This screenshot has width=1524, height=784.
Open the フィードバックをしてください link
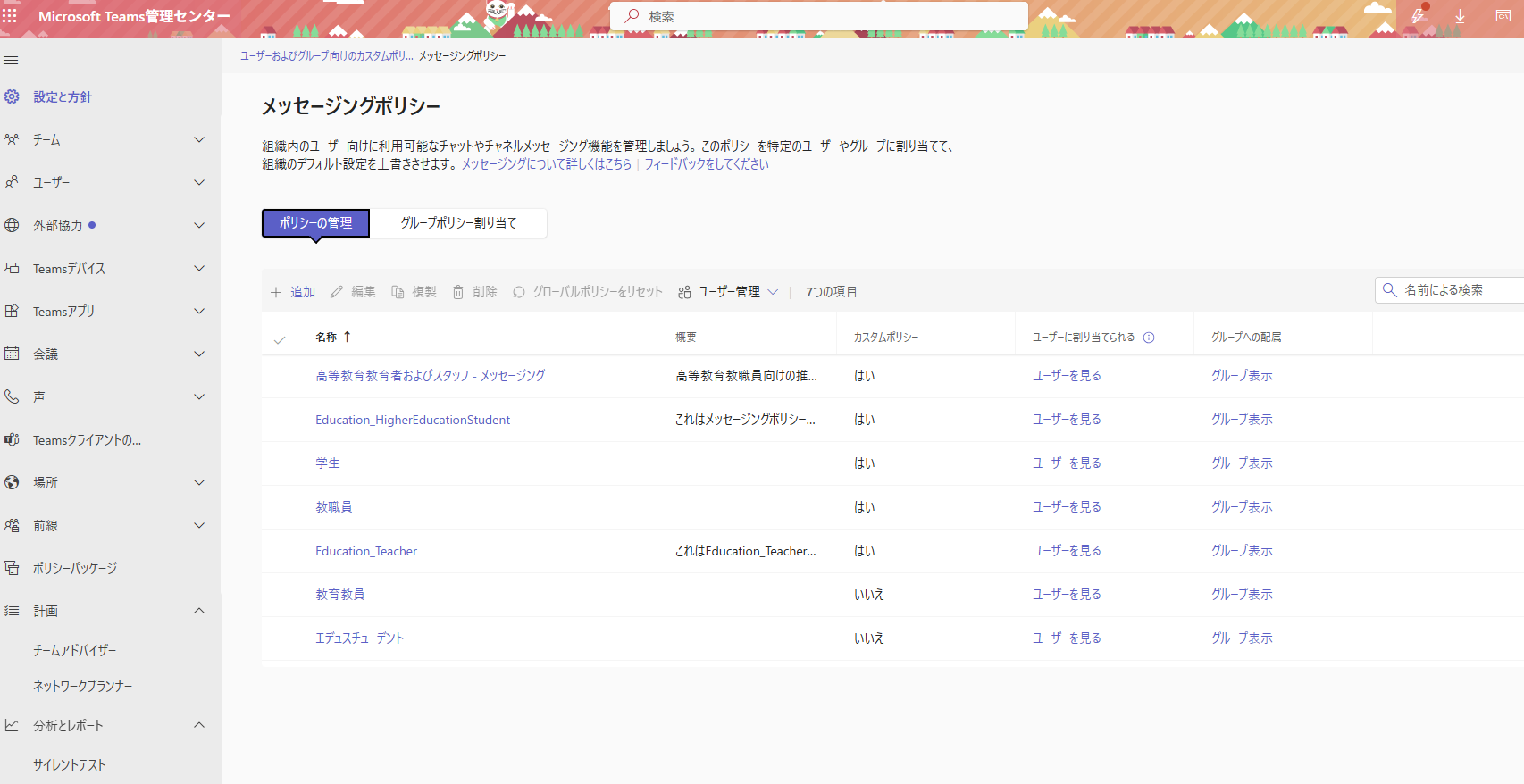point(707,164)
